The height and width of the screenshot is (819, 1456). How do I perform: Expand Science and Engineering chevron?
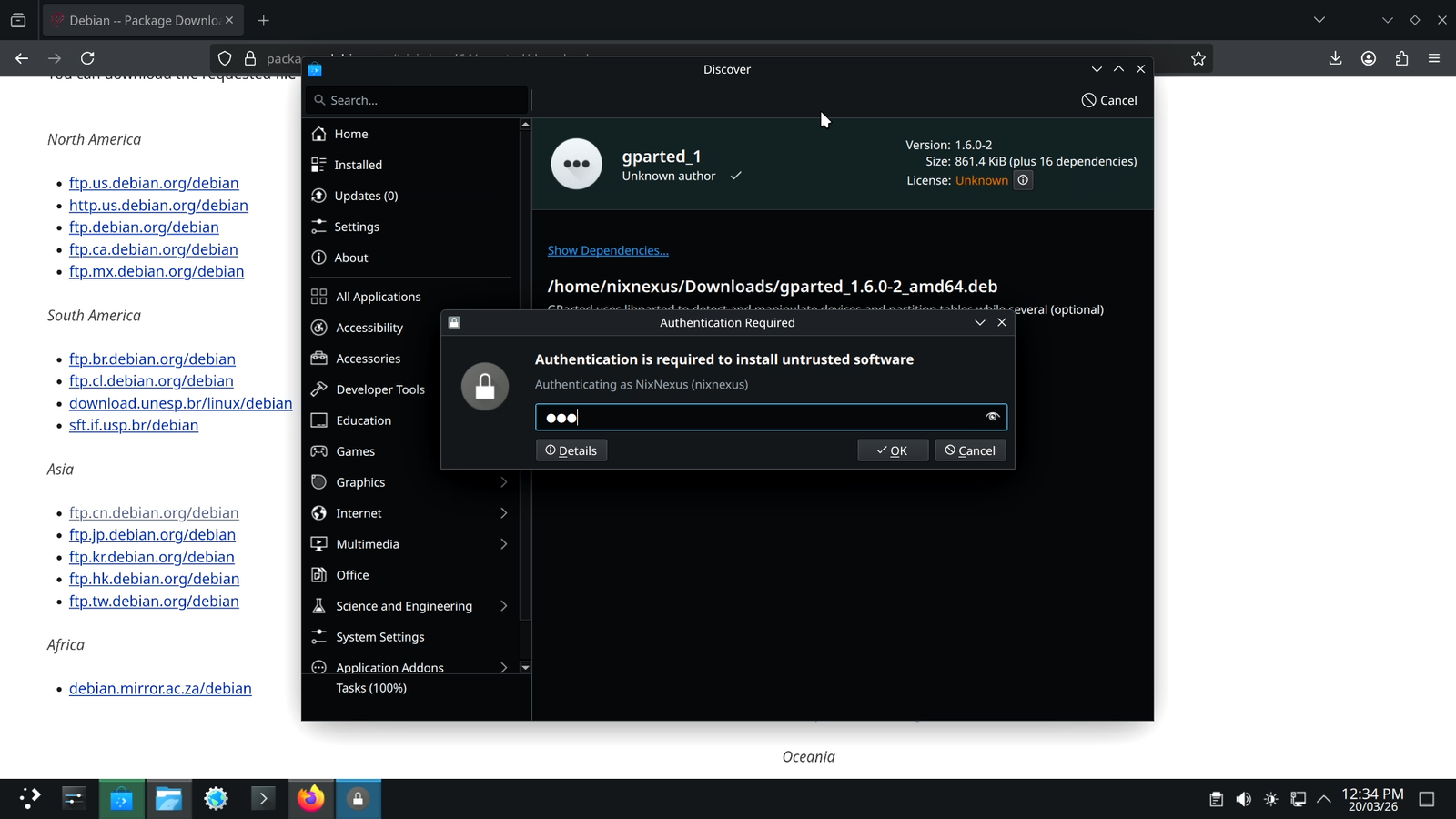pyautogui.click(x=504, y=606)
